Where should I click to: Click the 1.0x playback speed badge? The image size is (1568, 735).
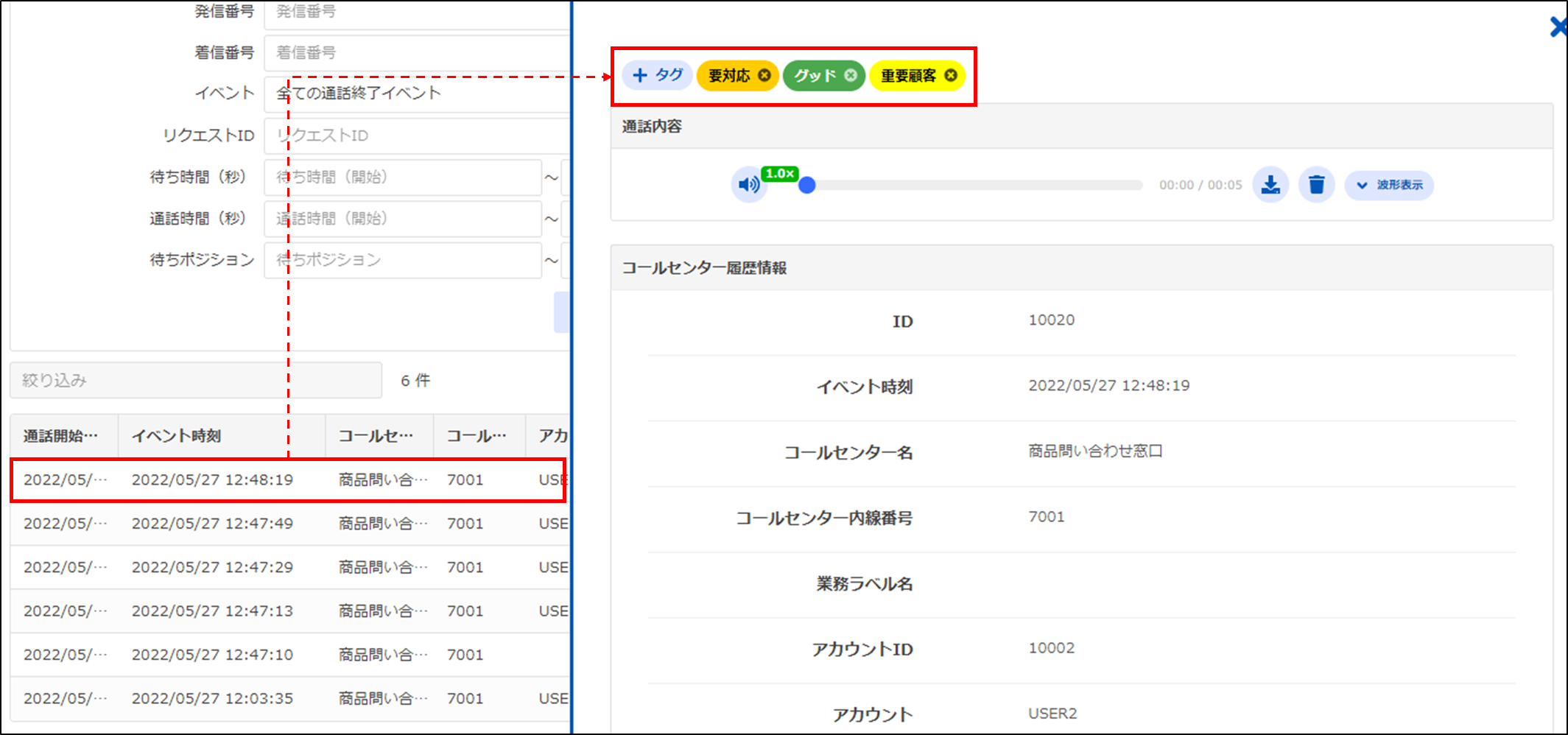[779, 173]
